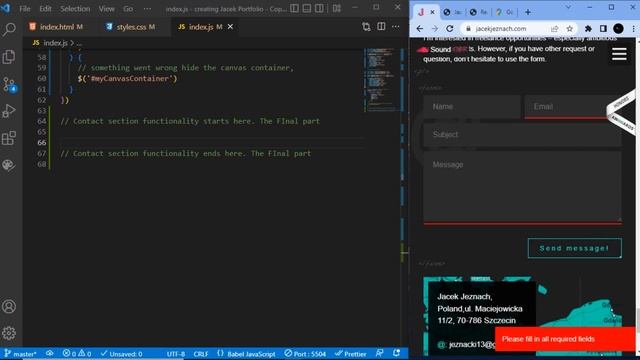
Task: Open More Actions menu of the editor
Action: click(x=396, y=27)
